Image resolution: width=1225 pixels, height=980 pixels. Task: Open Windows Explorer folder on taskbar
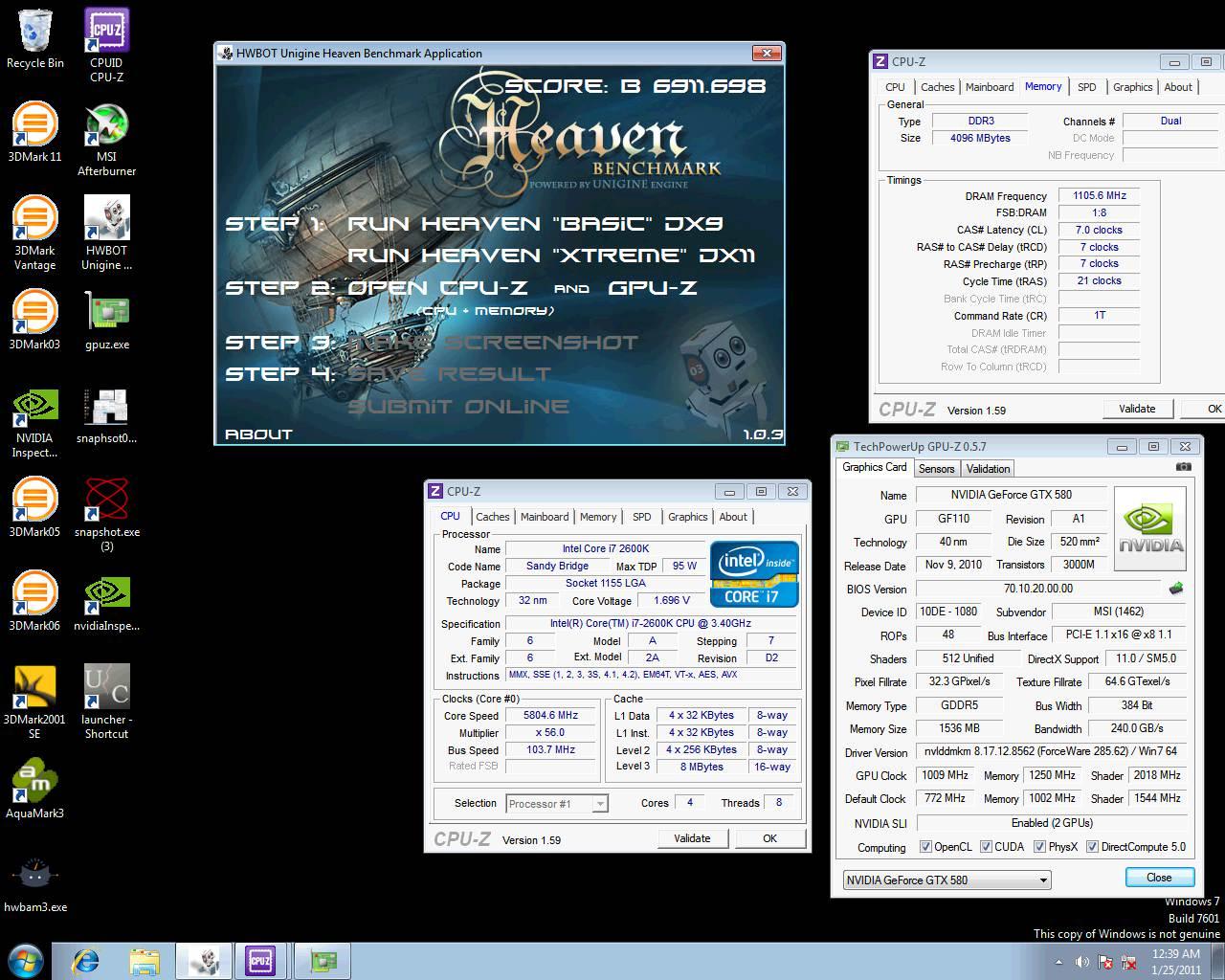145,960
